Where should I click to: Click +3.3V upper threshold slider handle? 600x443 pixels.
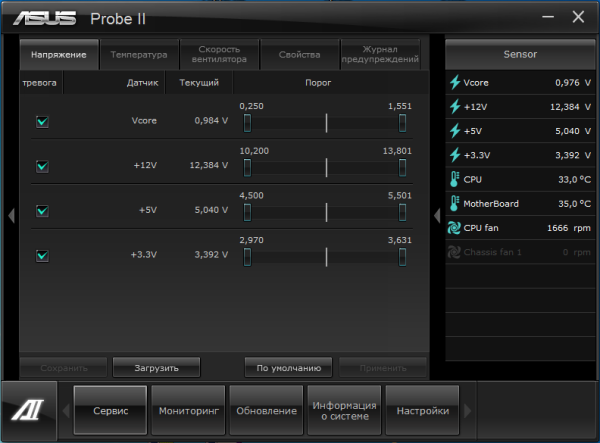tap(403, 257)
